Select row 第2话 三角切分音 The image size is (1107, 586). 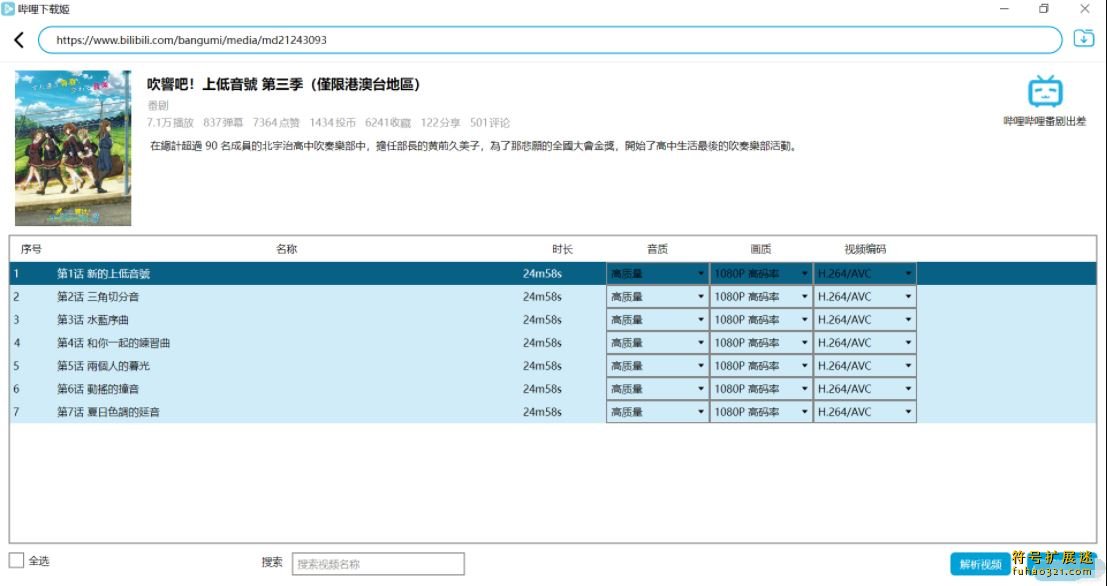pos(553,297)
